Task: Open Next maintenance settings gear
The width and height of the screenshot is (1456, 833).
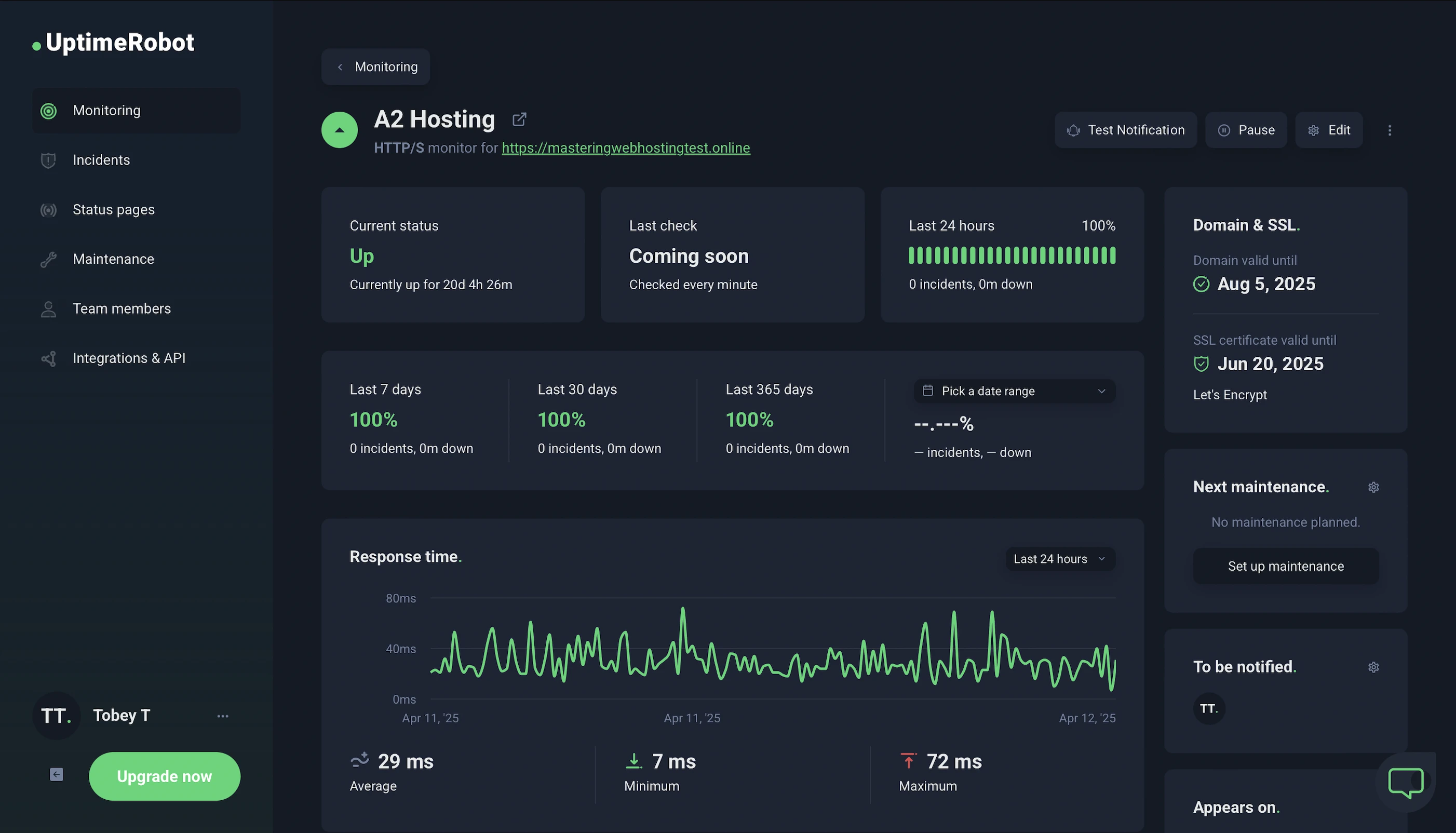Action: click(x=1373, y=487)
